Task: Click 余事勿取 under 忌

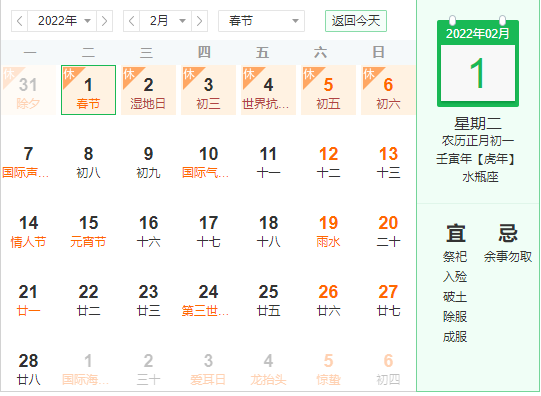Action: point(508,257)
